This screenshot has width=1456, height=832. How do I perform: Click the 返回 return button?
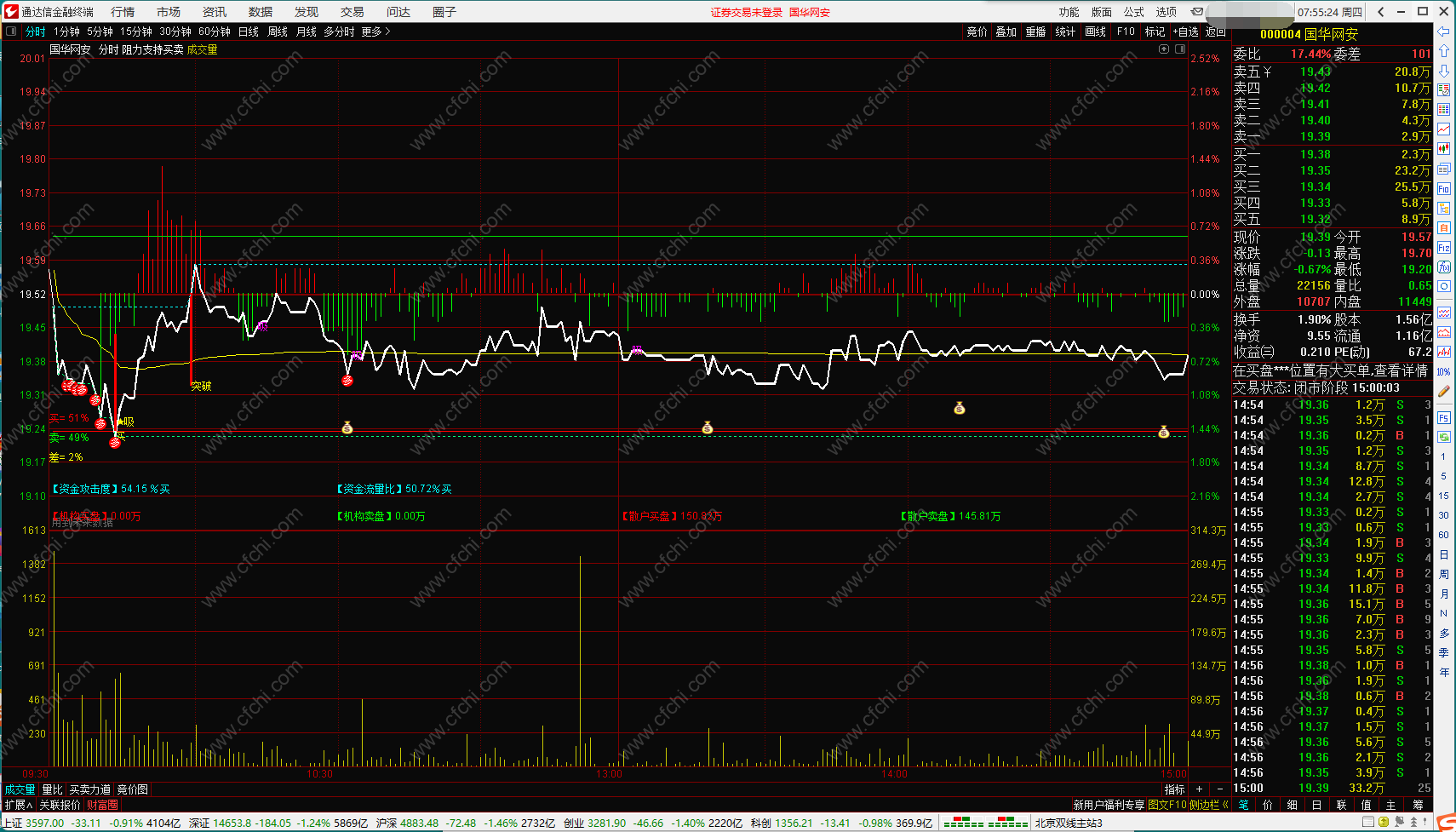[1215, 32]
